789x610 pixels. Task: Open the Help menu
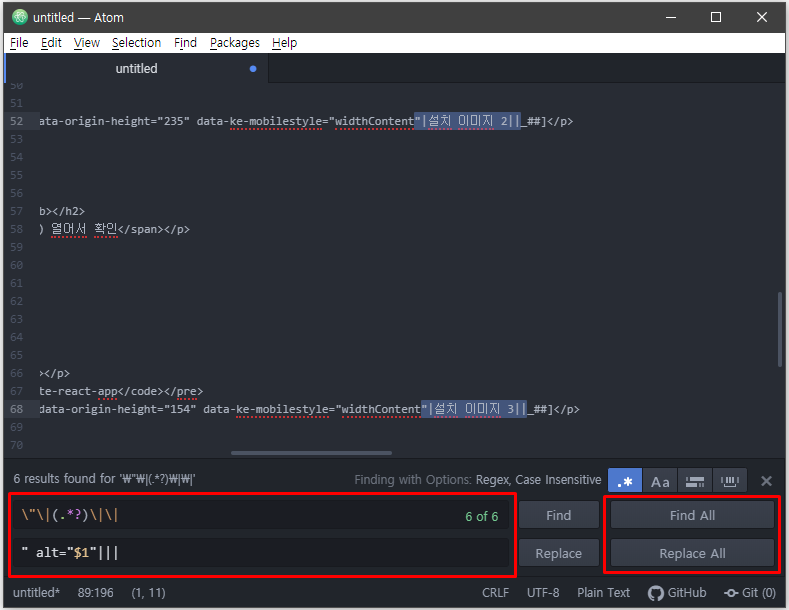point(284,43)
